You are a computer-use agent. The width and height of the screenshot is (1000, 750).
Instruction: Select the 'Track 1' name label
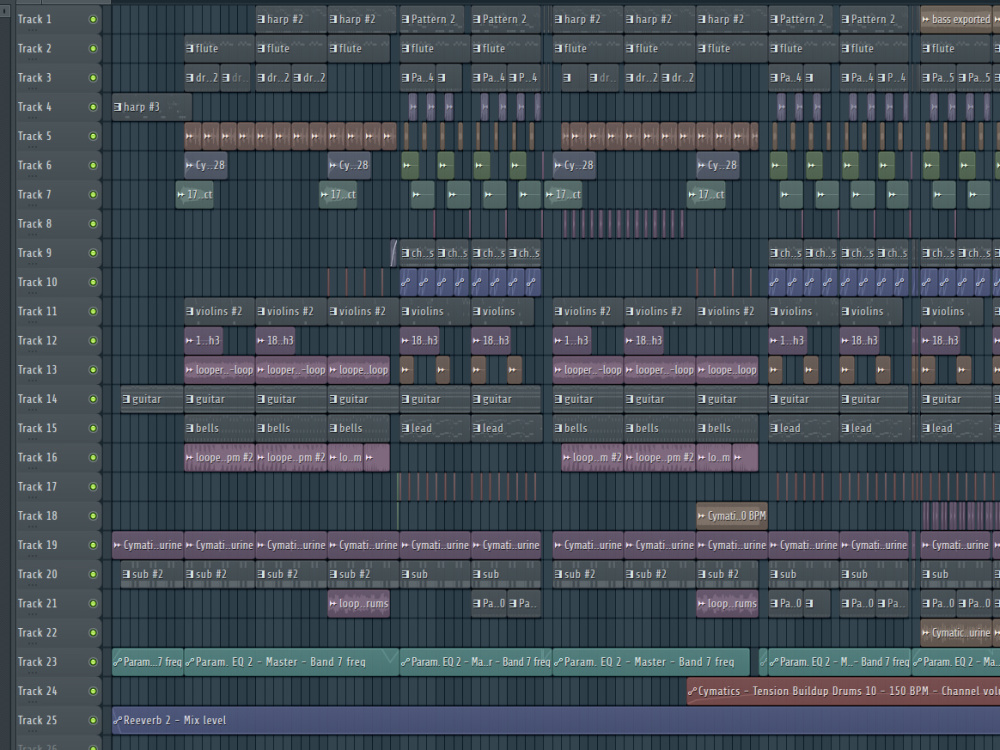pos(34,19)
